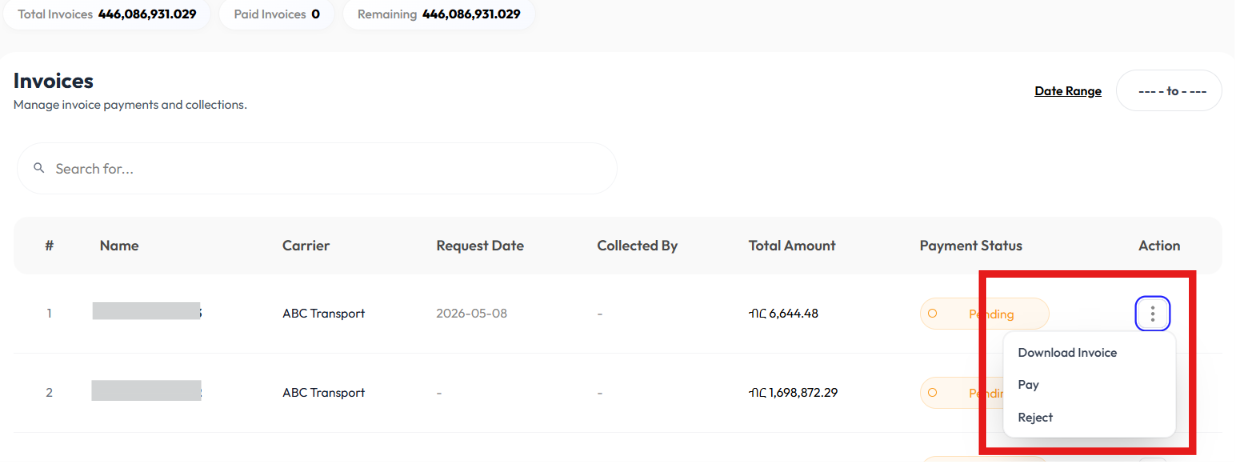Click the Pending status badge for invoice 1

[984, 314]
